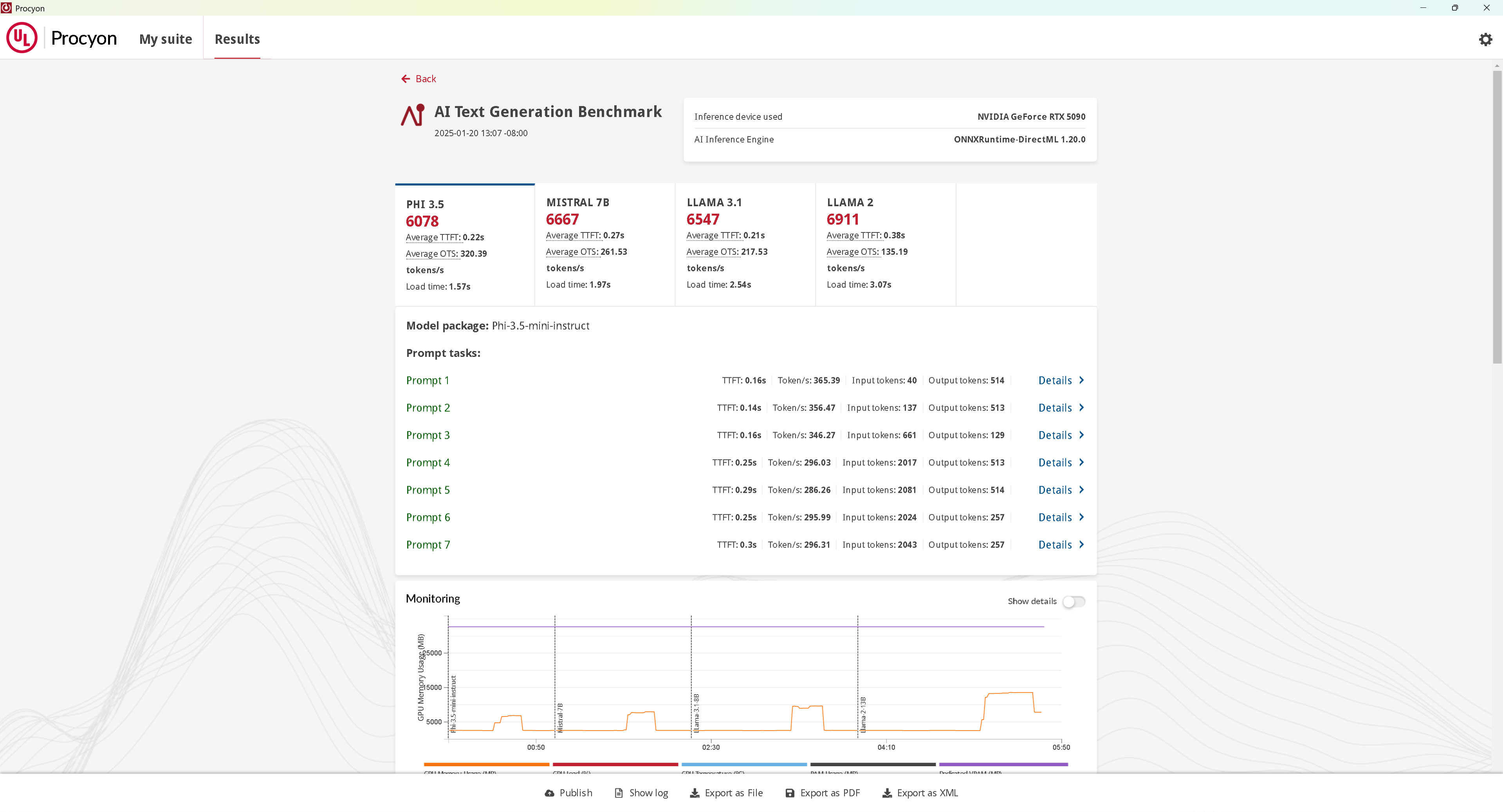This screenshot has height=812, width=1503.
Task: Open the Prompt 3 link
Action: 428,435
